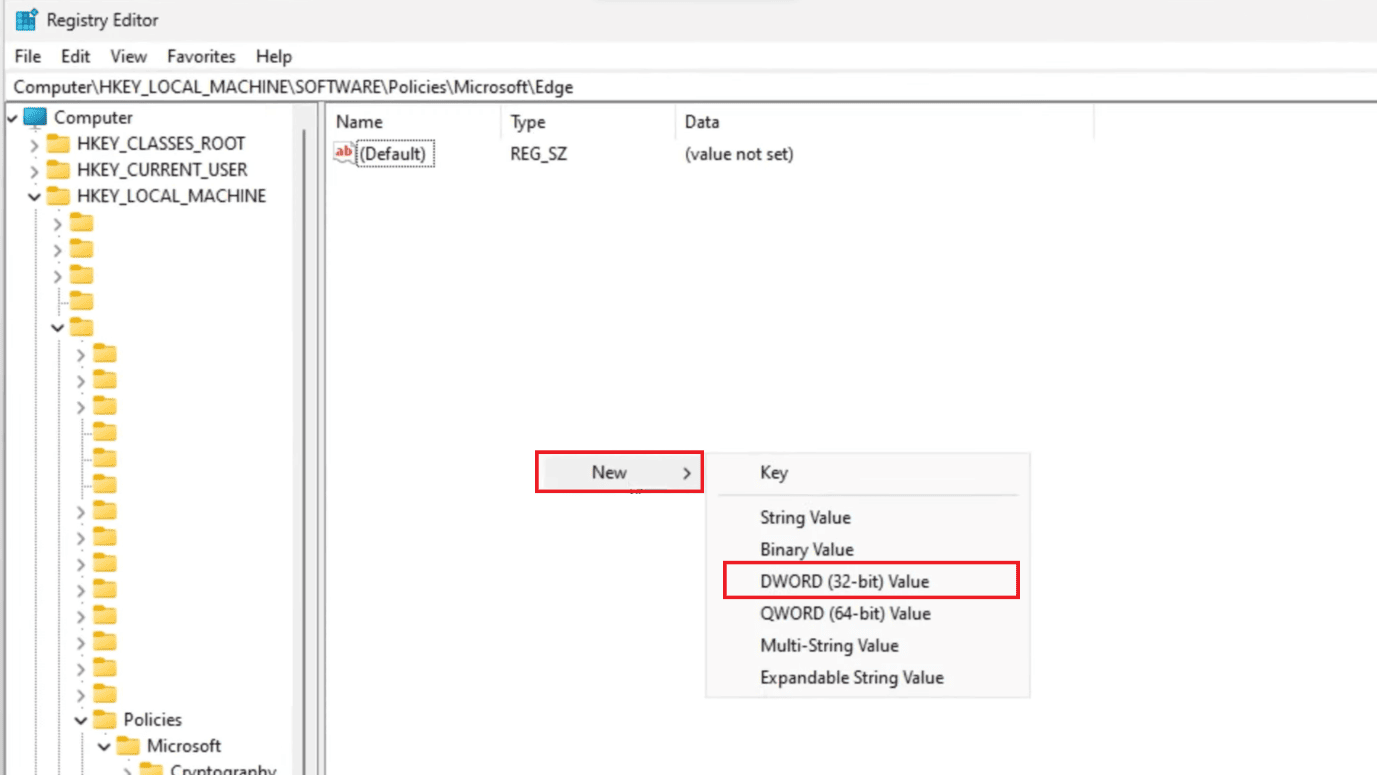
Task: Click the HKEY_CLASSES_ROOT folder icon
Action: pos(58,143)
